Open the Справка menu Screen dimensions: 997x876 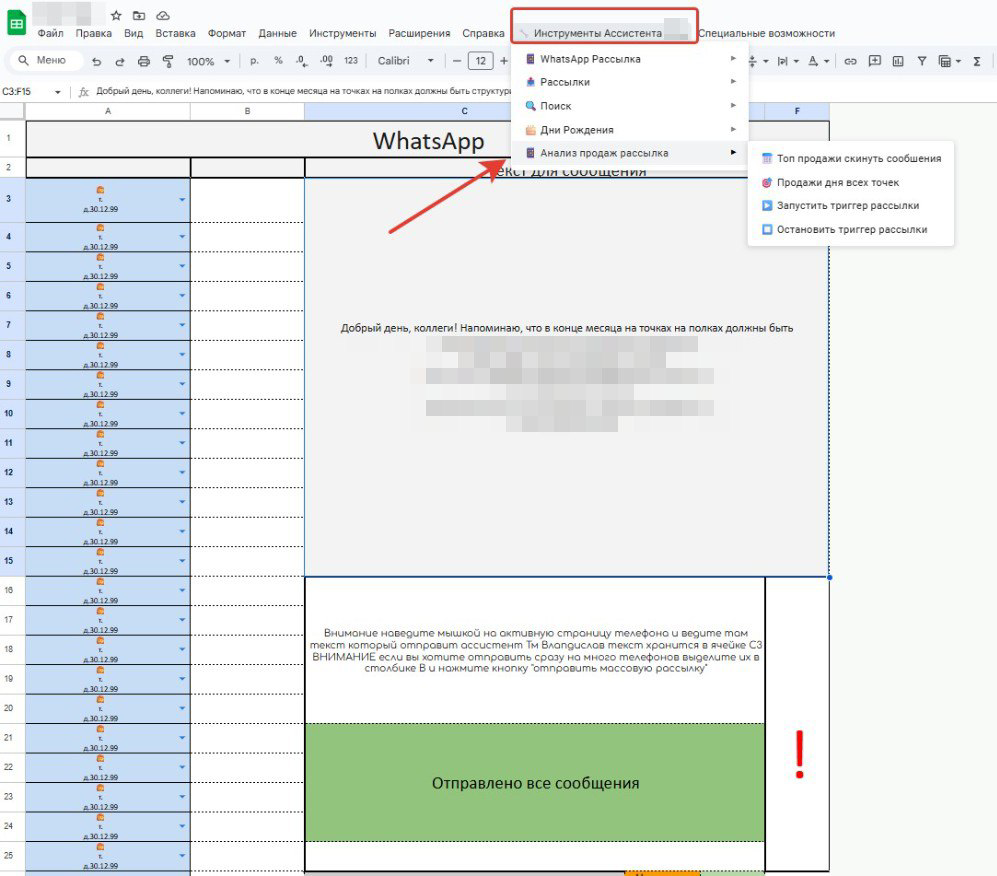[x=483, y=33]
